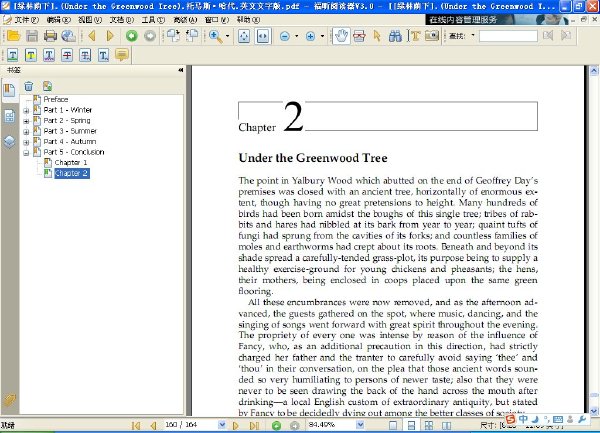Enable Continuous Facing layout in status bar
Screen dimensions: 600x433
[x=429, y=425]
